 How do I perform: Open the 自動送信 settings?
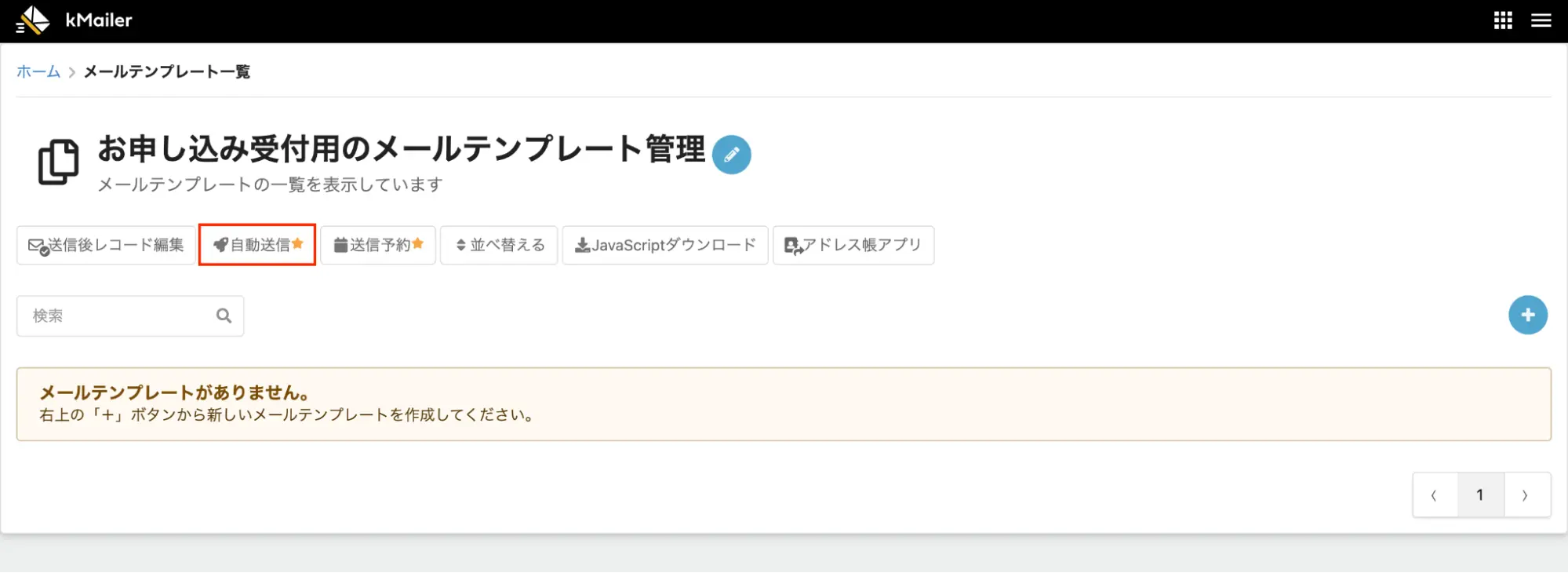pyautogui.click(x=257, y=245)
